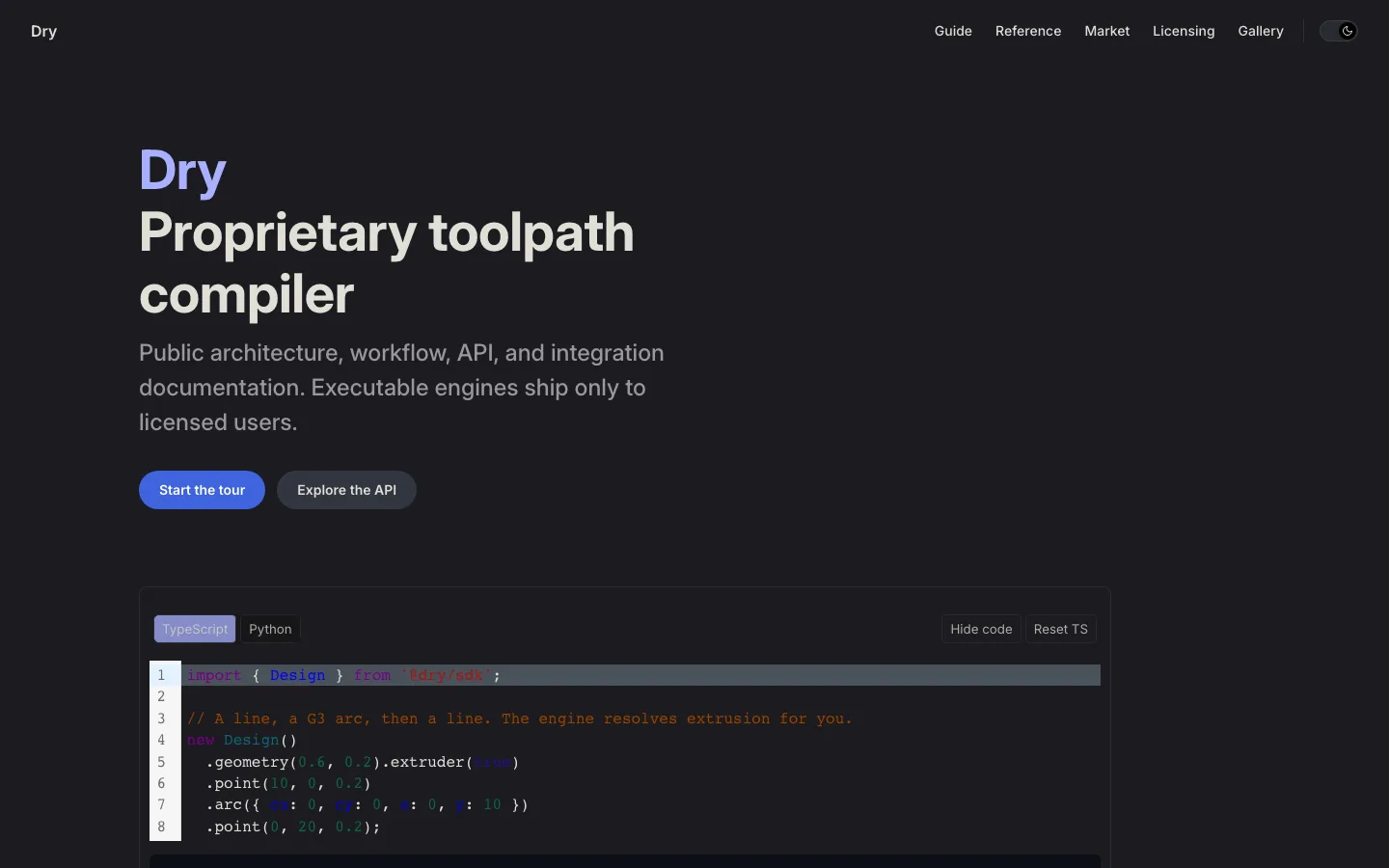Image resolution: width=1389 pixels, height=868 pixels.
Task: Switch to the Python code tab
Action: (270, 629)
